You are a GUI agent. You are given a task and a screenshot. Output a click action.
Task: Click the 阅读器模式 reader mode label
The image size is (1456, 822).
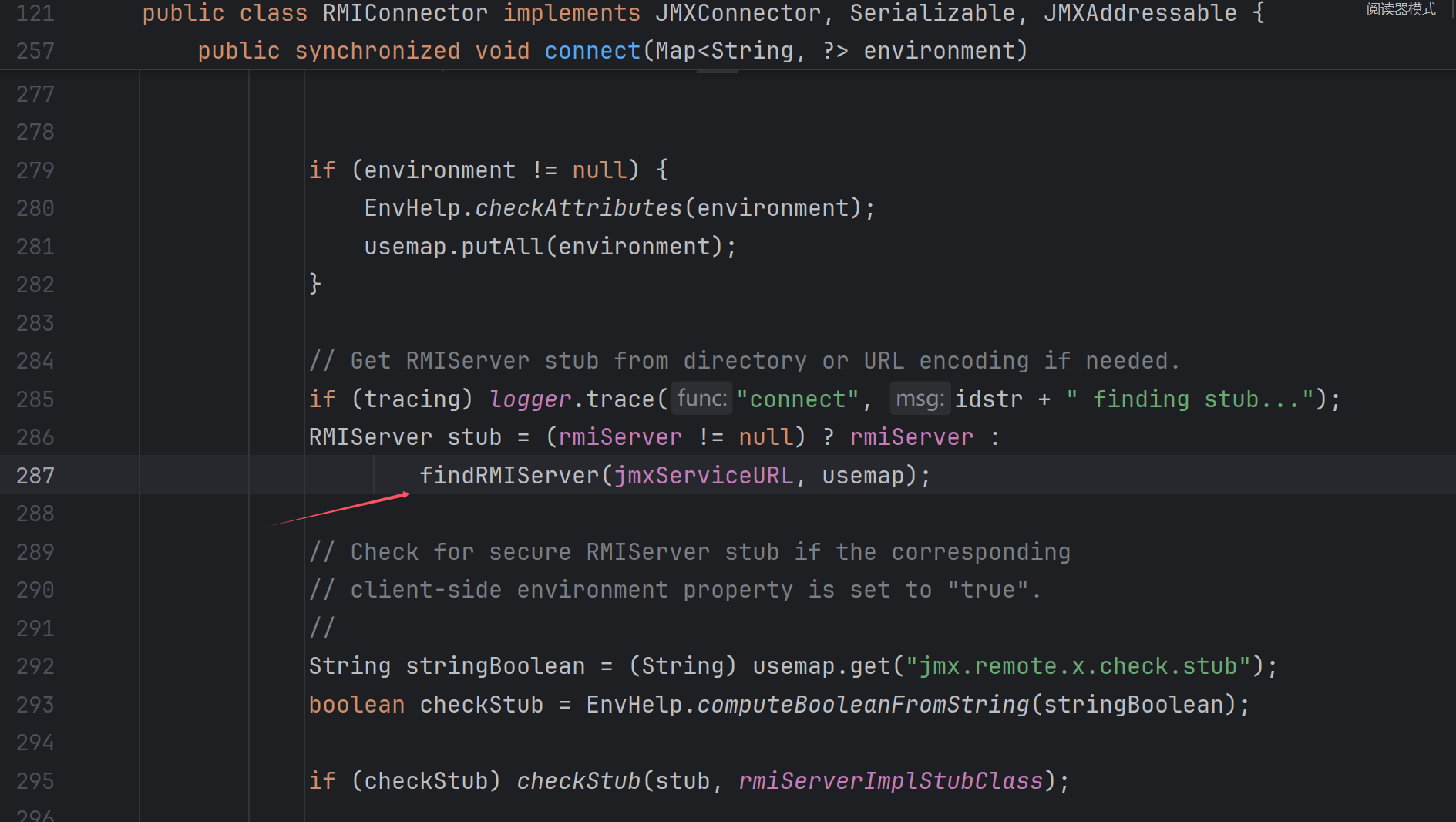[1401, 9]
